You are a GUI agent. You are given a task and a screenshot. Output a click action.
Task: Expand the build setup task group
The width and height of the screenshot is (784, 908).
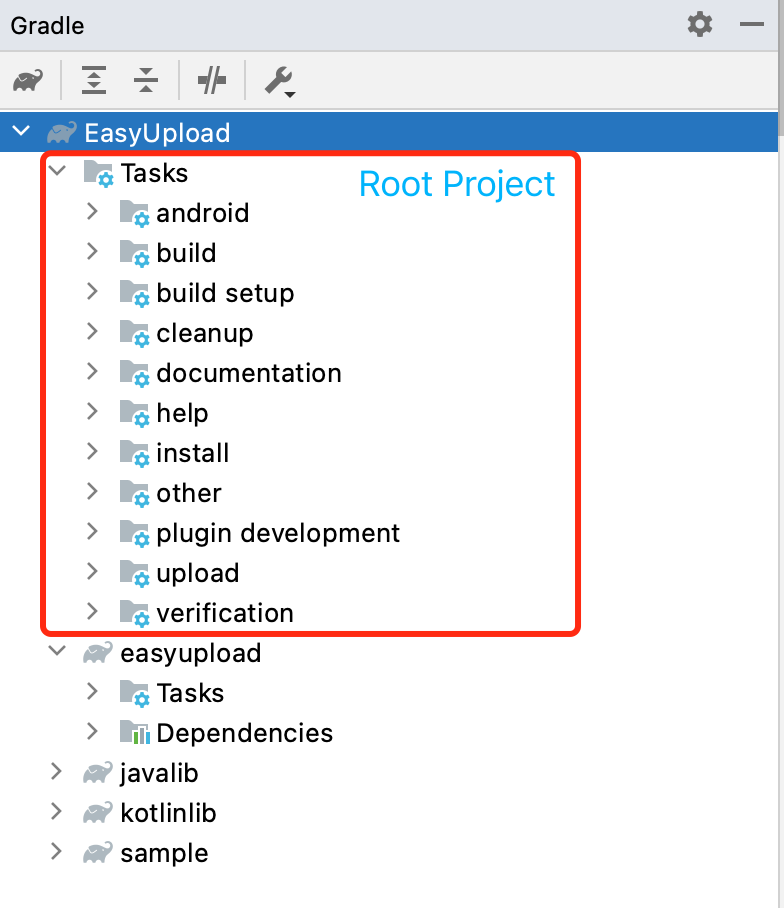click(92, 291)
